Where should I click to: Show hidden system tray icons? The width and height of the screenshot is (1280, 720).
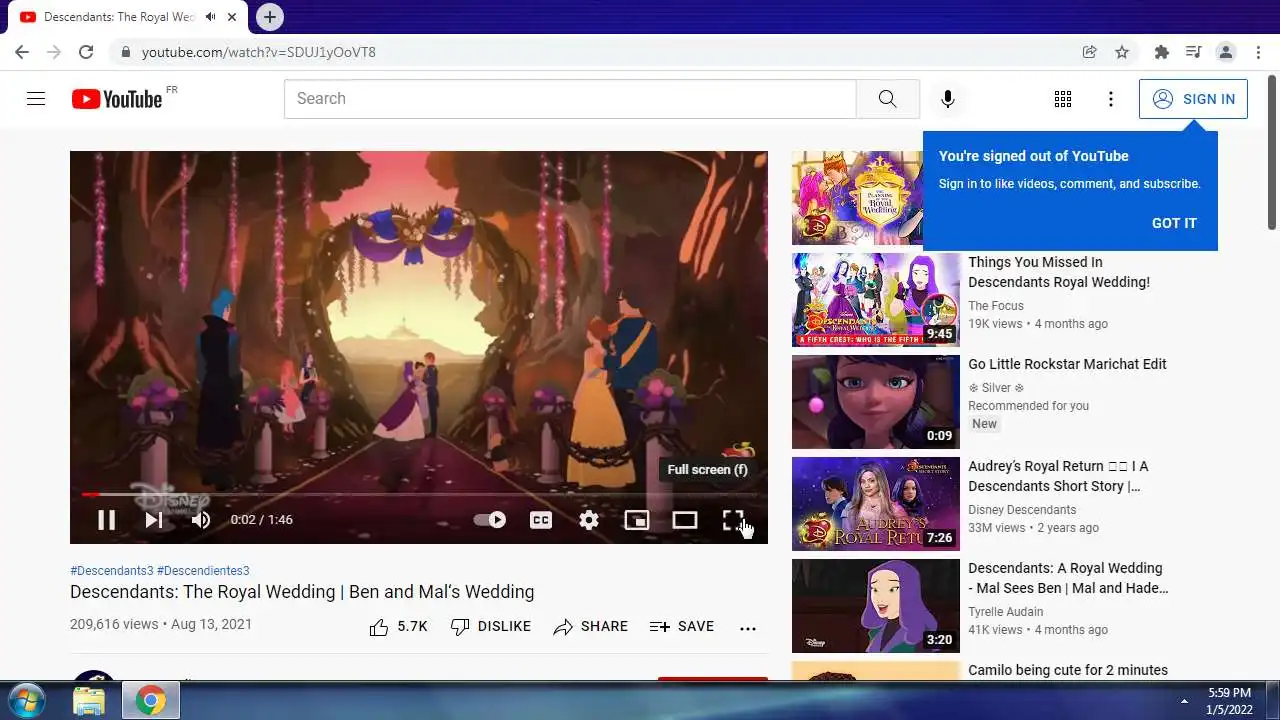[x=1184, y=701]
